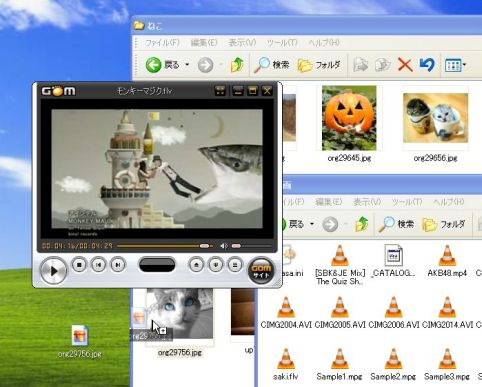Click the forward arrow in ねこ window

point(205,65)
